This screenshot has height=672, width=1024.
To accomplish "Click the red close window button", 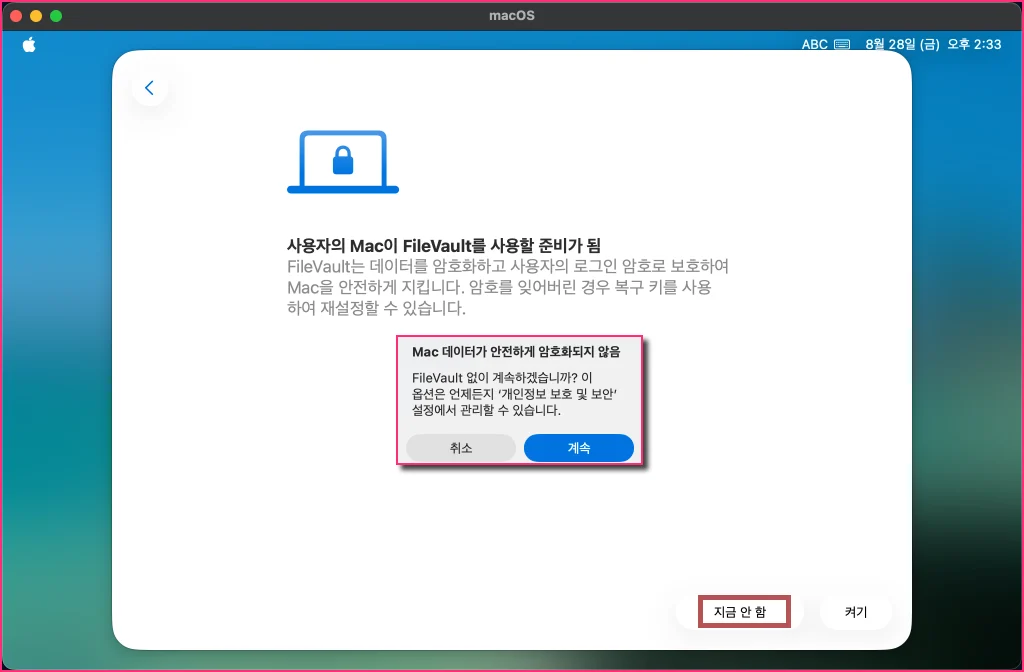I will 16,16.
